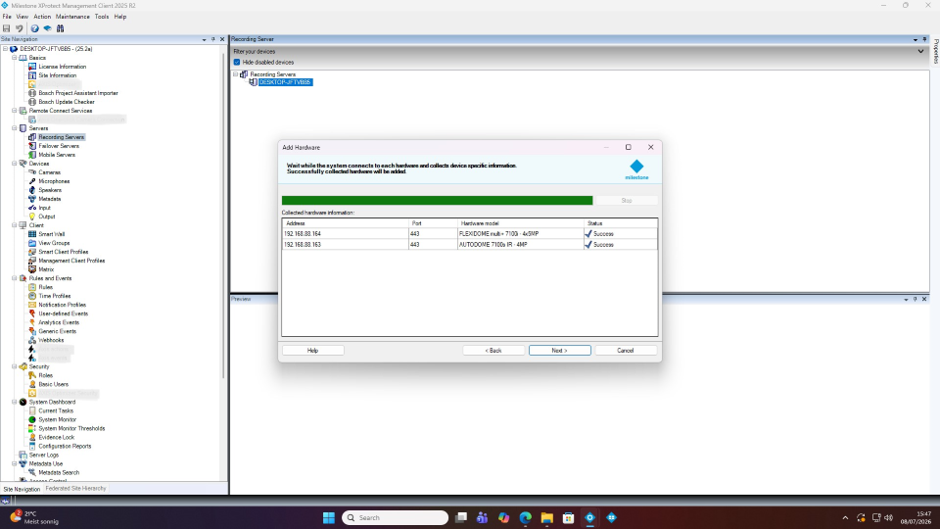Collapse Rules and Events tree node

coord(14,278)
